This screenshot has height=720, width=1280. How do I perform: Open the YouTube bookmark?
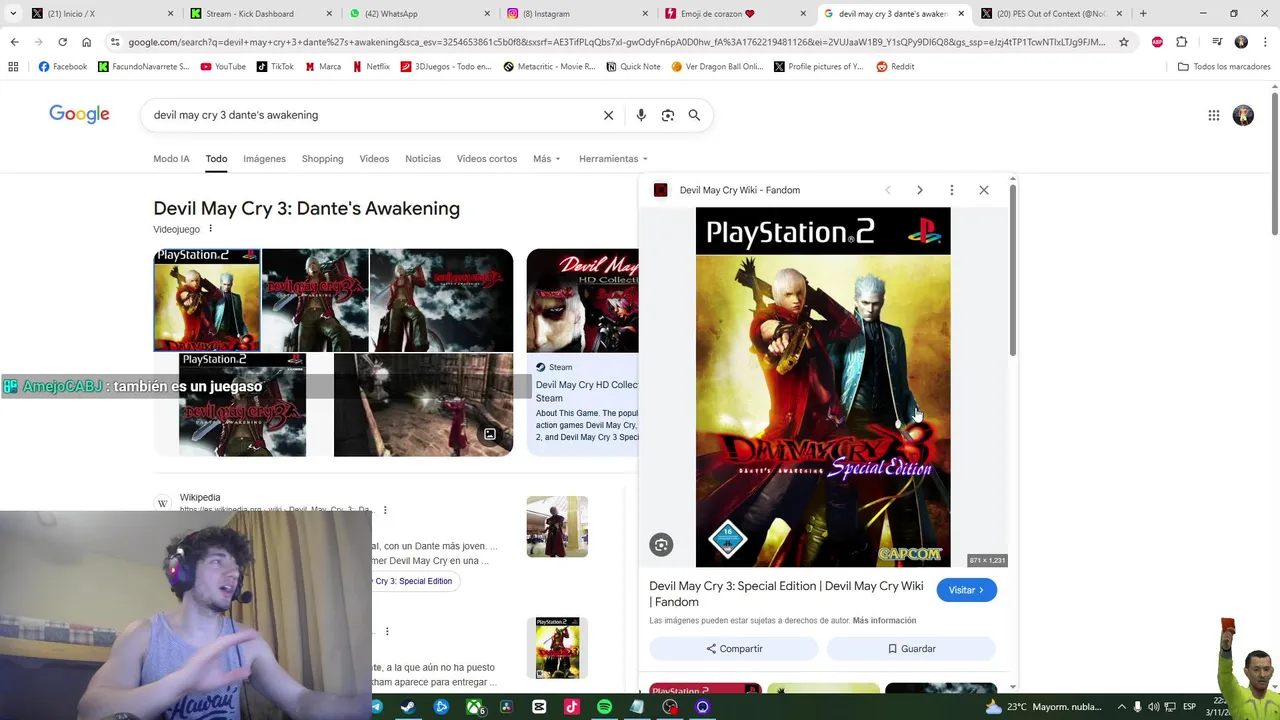click(x=222, y=67)
